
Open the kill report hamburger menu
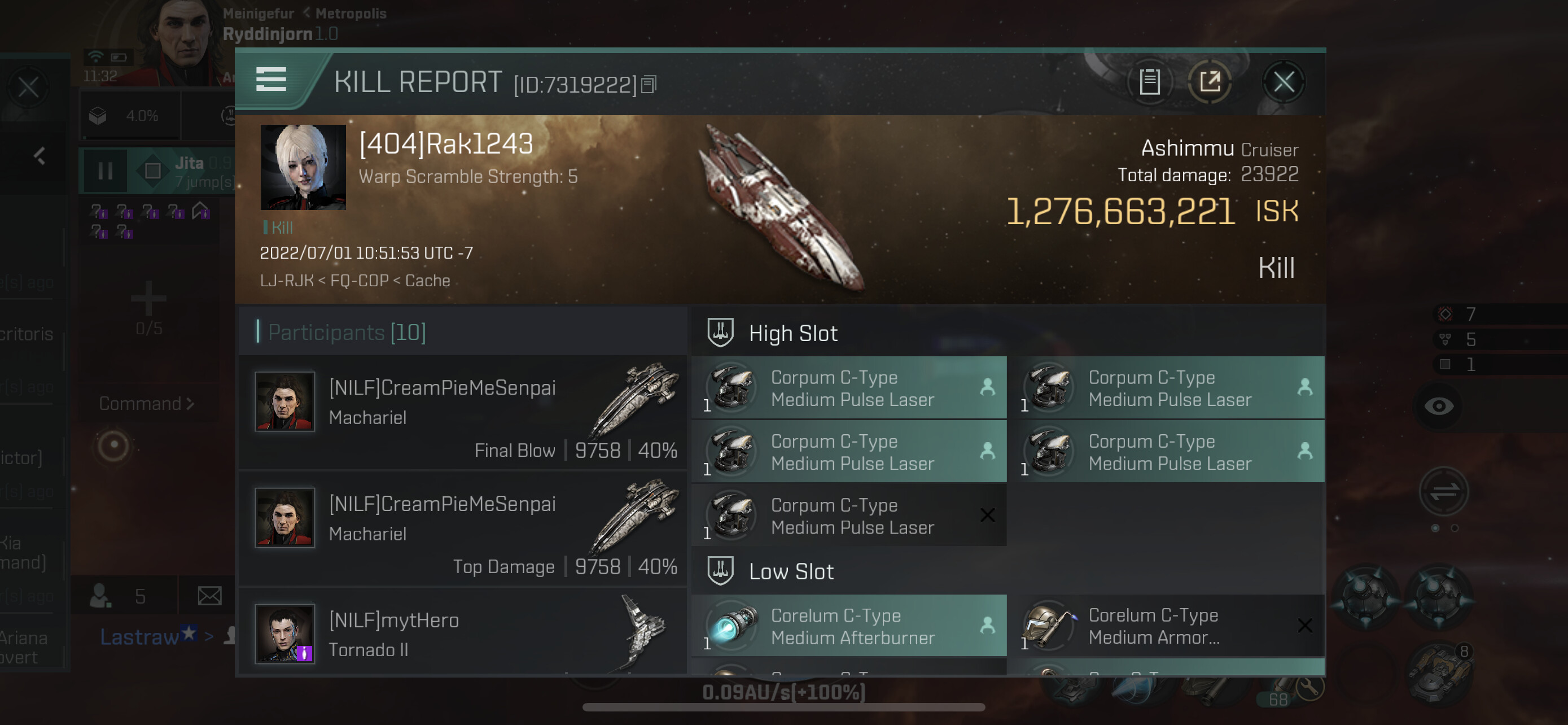point(271,80)
